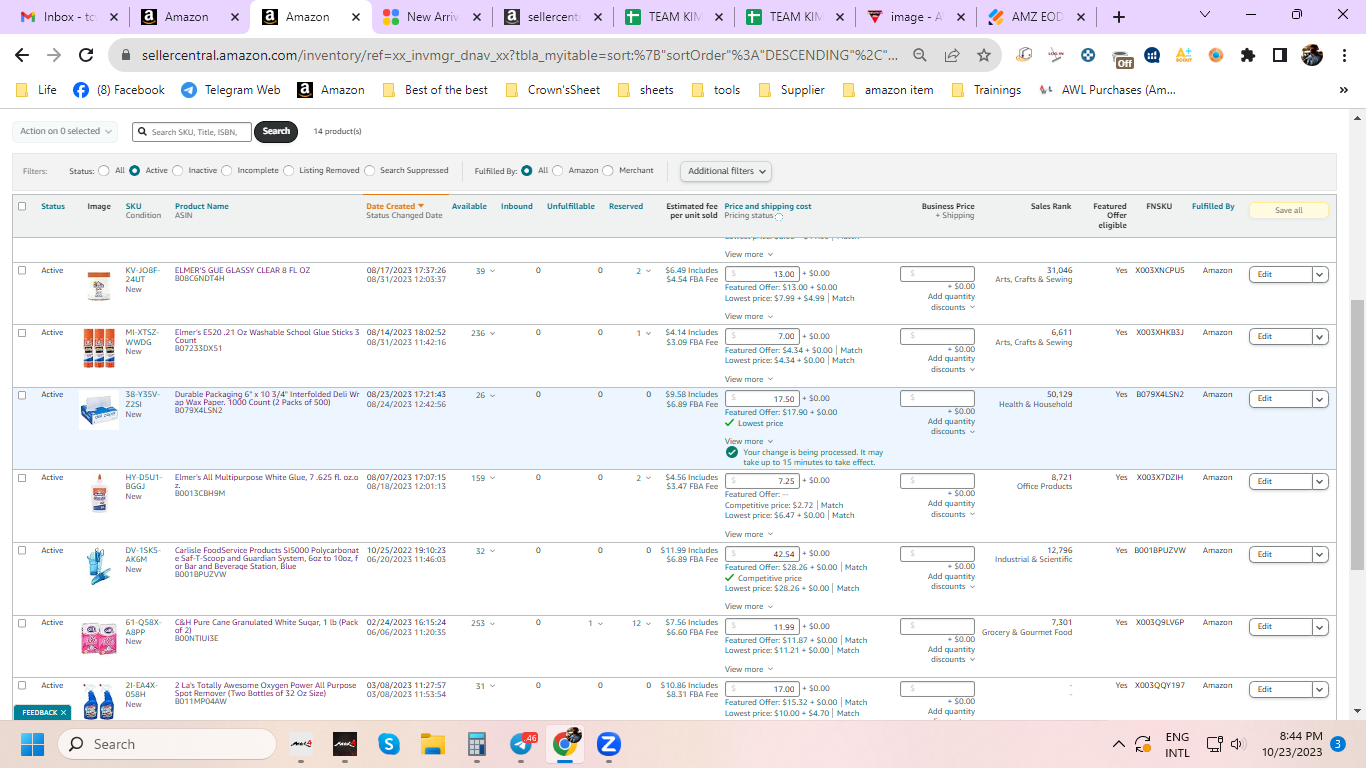Open the 'Best of the best' bookmark folder
Screen dimensions: 1366x768
click(x=435, y=90)
